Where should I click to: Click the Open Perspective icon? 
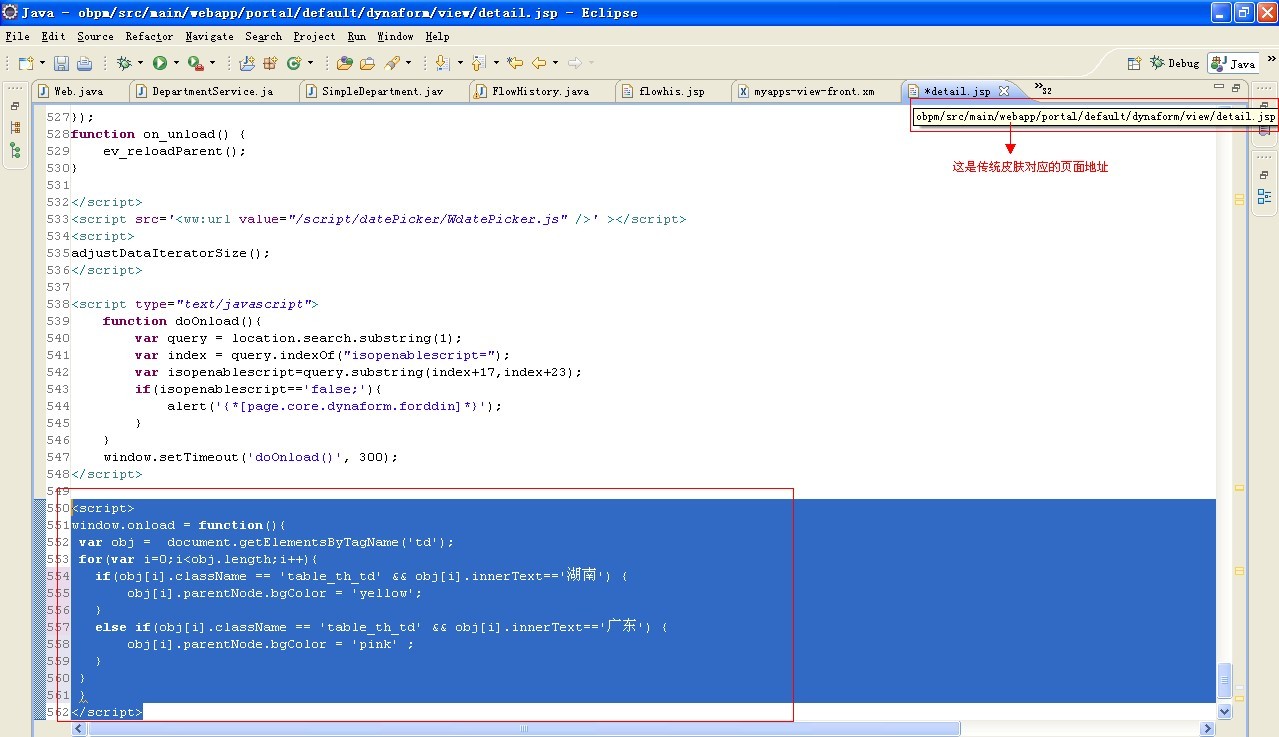tap(1134, 63)
